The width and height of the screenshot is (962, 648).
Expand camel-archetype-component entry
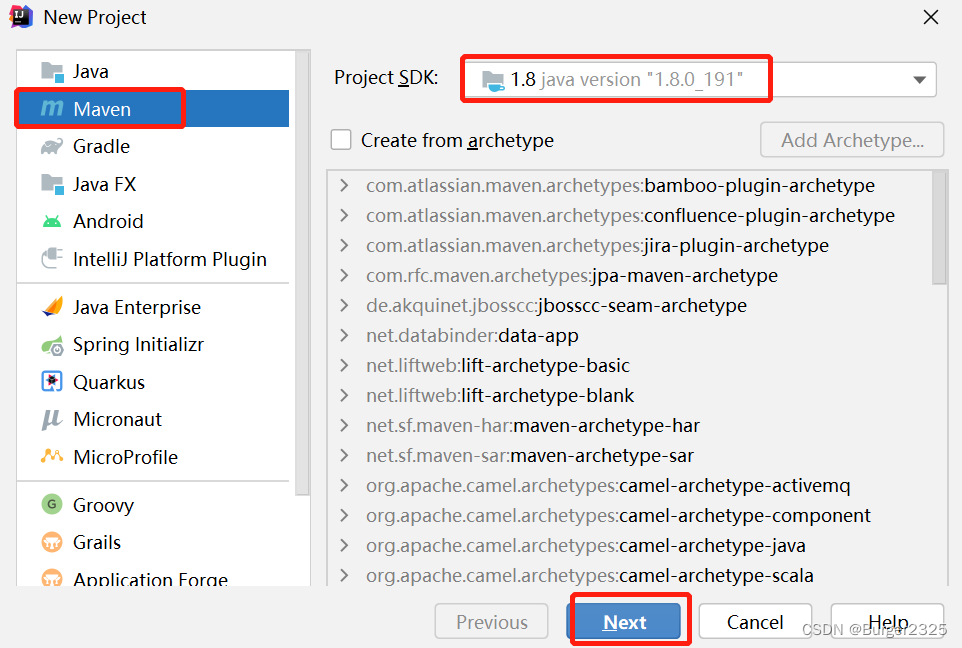pyautogui.click(x=344, y=516)
